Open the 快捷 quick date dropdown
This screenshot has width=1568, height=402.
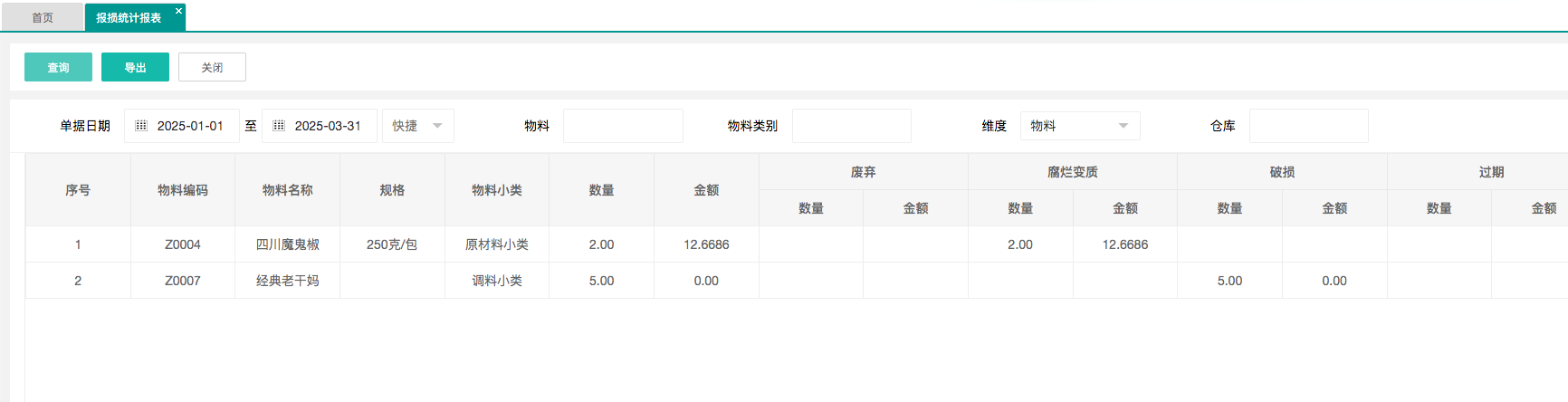418,126
